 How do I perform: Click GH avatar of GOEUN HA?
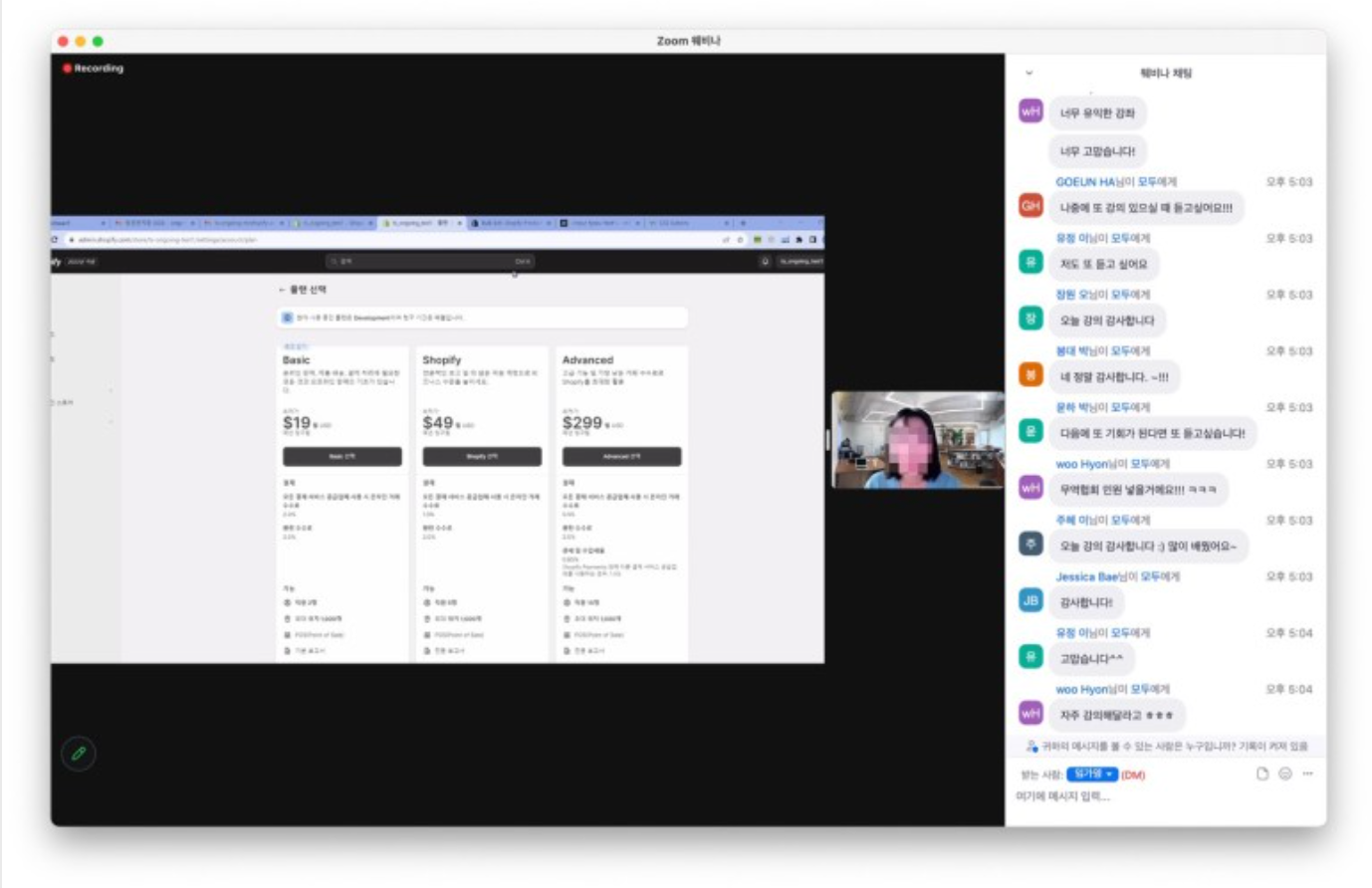point(1030,205)
